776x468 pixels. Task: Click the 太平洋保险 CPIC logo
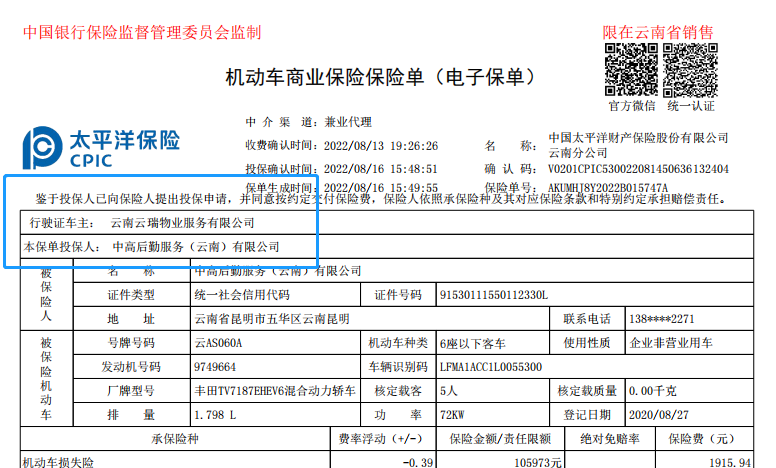(101, 148)
